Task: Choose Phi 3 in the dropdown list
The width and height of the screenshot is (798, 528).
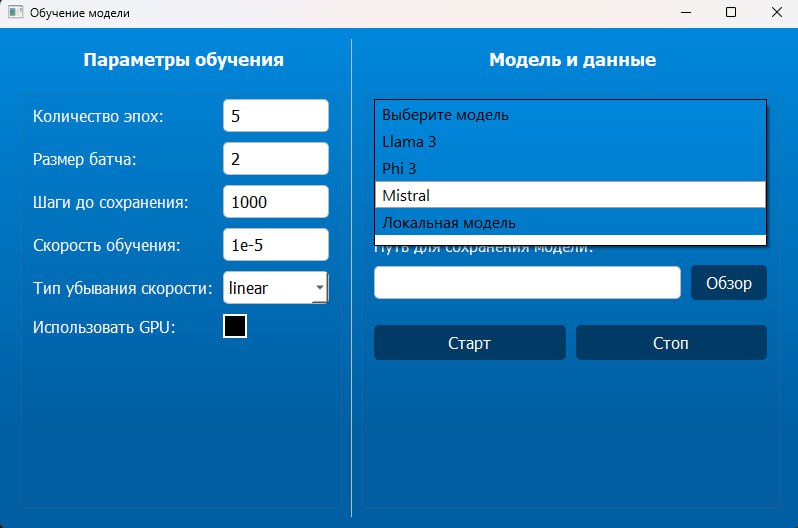Action: coord(570,168)
